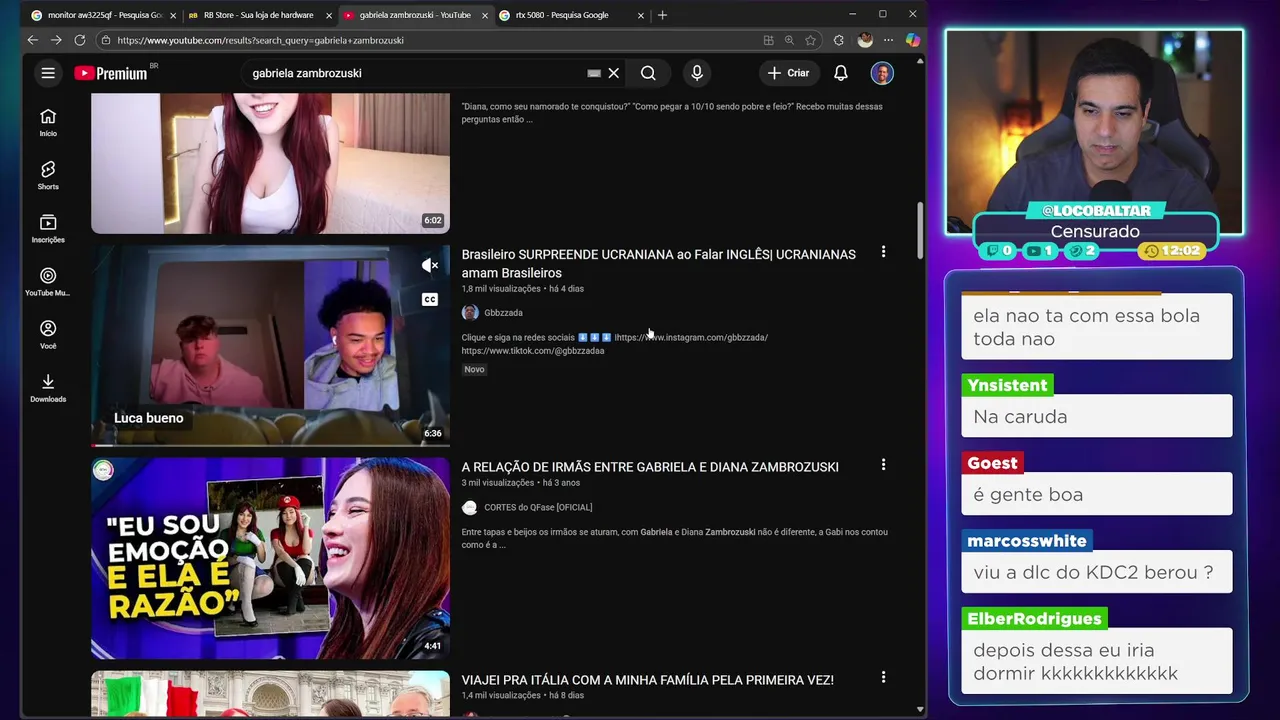This screenshot has width=1280, height=720.
Task: Open CORTES do QFase channel avatar
Action: pyautogui.click(x=470, y=508)
